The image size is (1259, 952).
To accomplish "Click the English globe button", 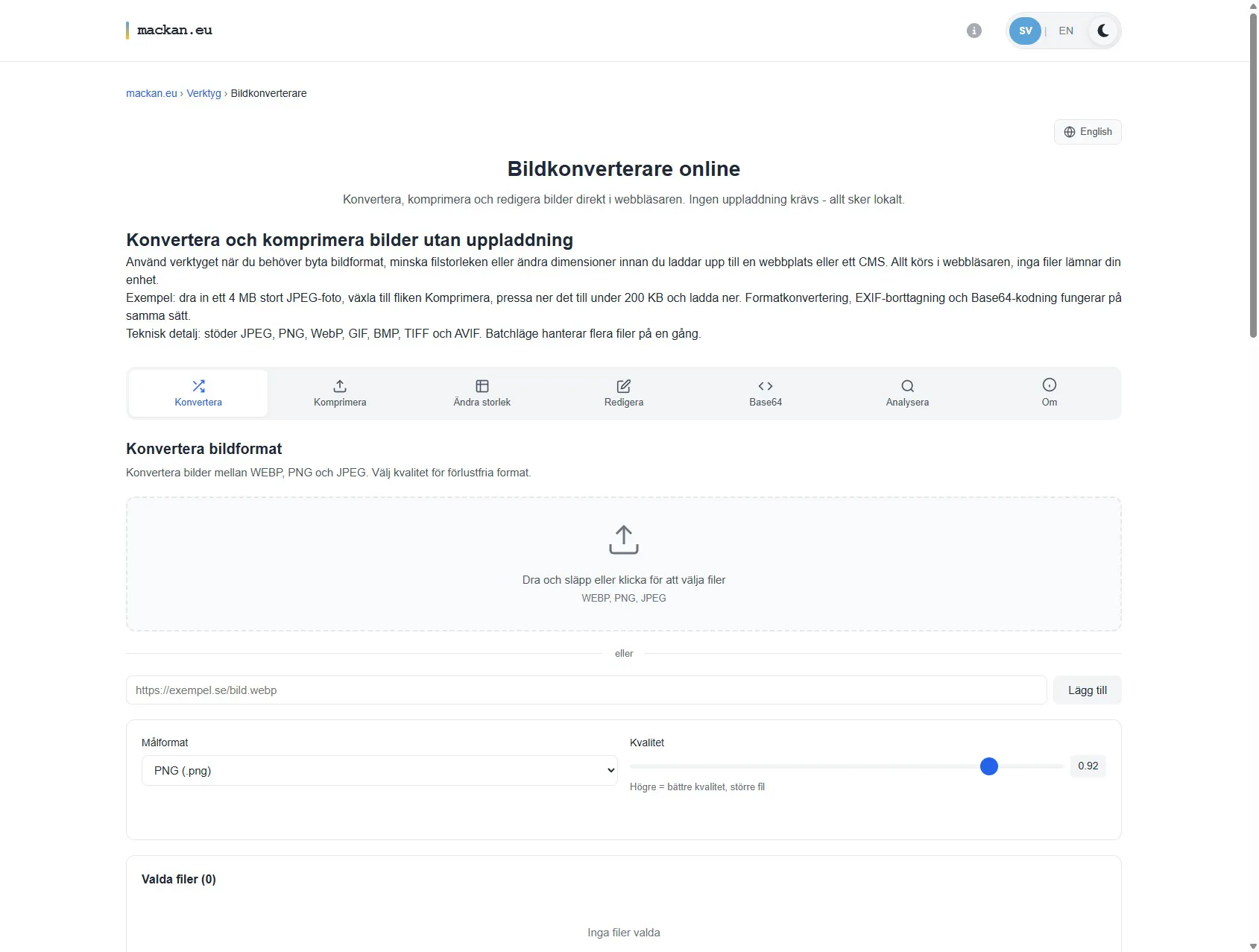I will click(1088, 132).
